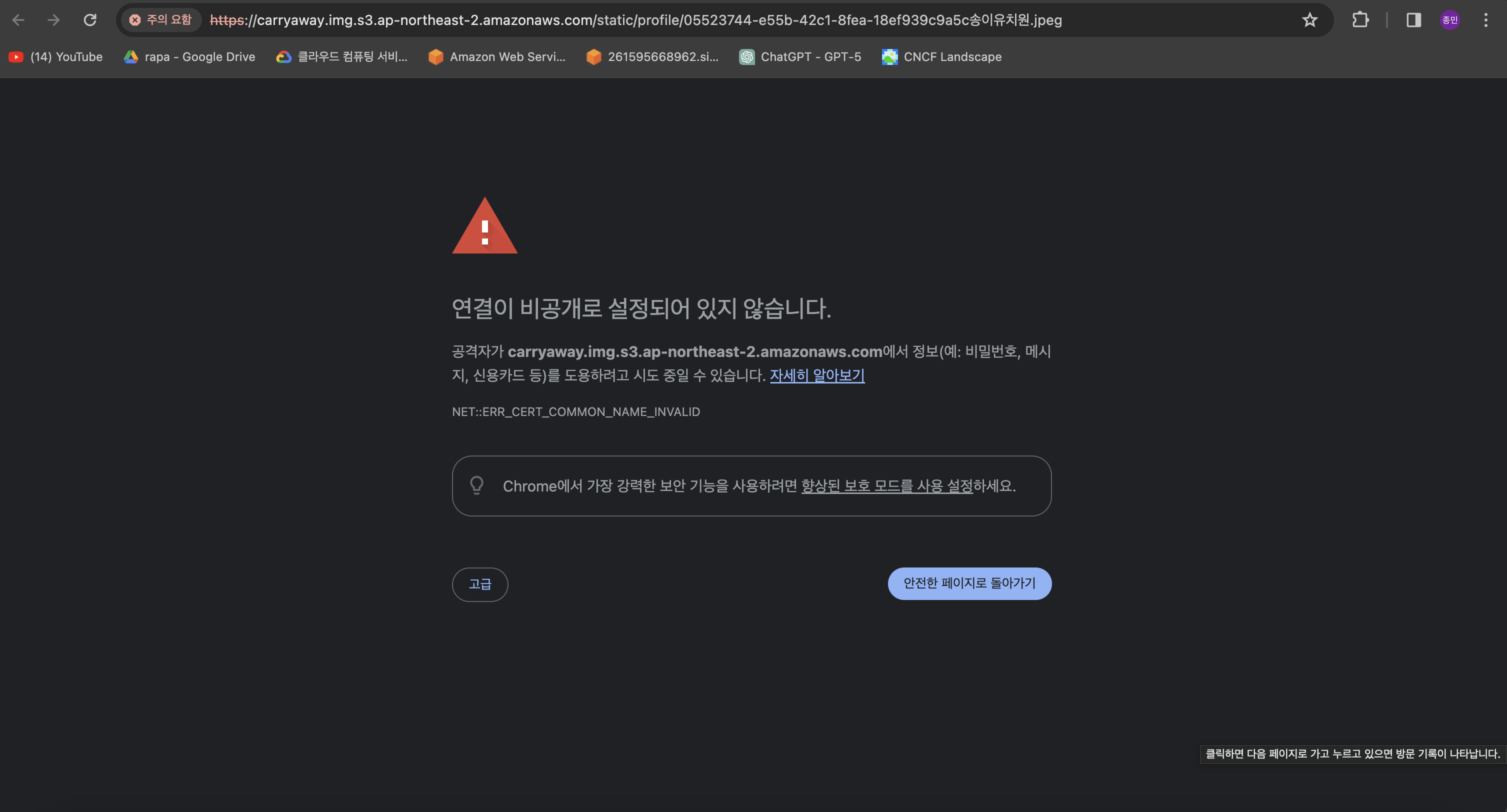Open the ChatGPT - GPT-5 bookmark
1507x812 pixels.
[799, 56]
